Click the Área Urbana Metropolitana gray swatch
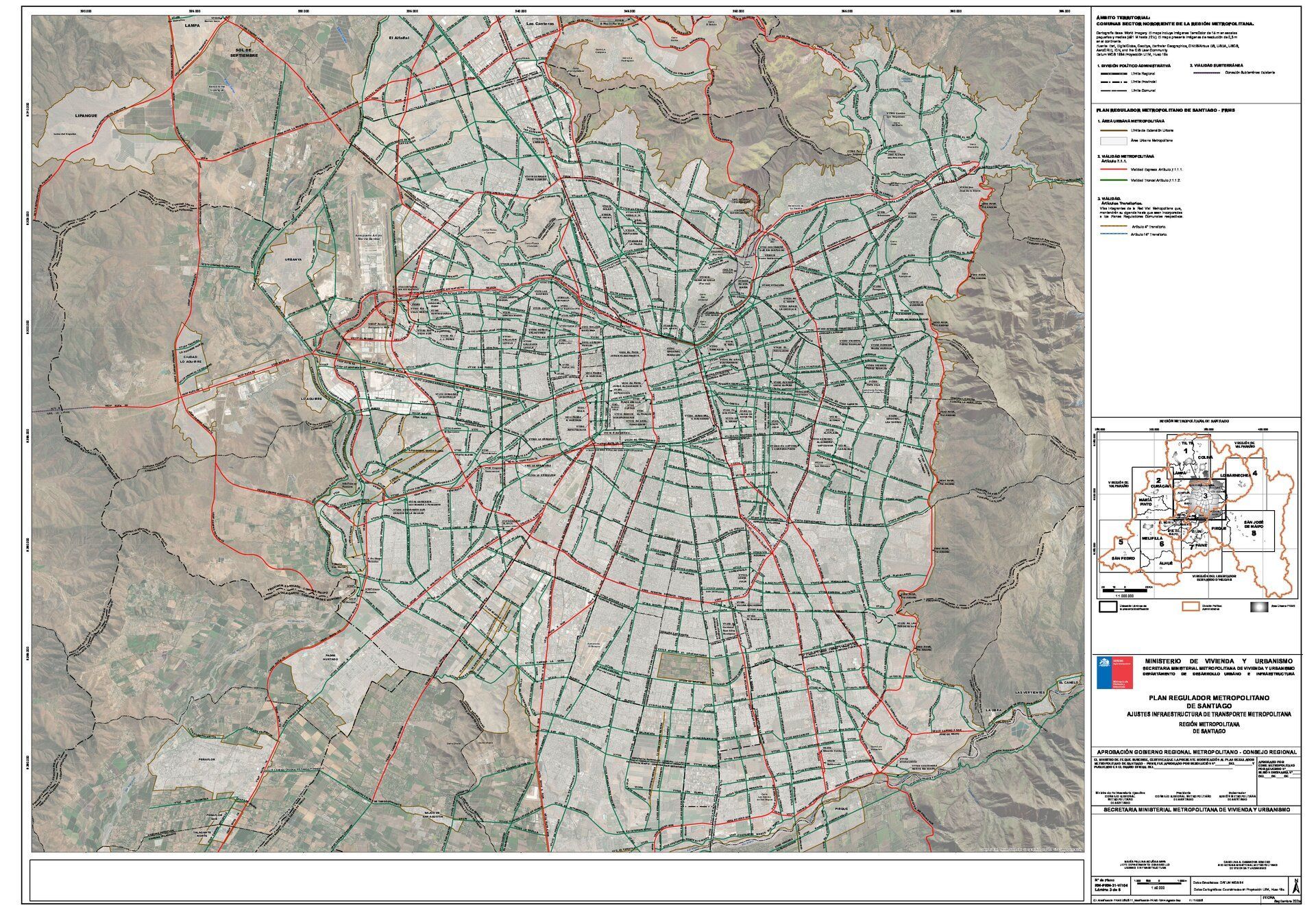Image resolution: width=1316 pixels, height=914 pixels. click(1113, 141)
